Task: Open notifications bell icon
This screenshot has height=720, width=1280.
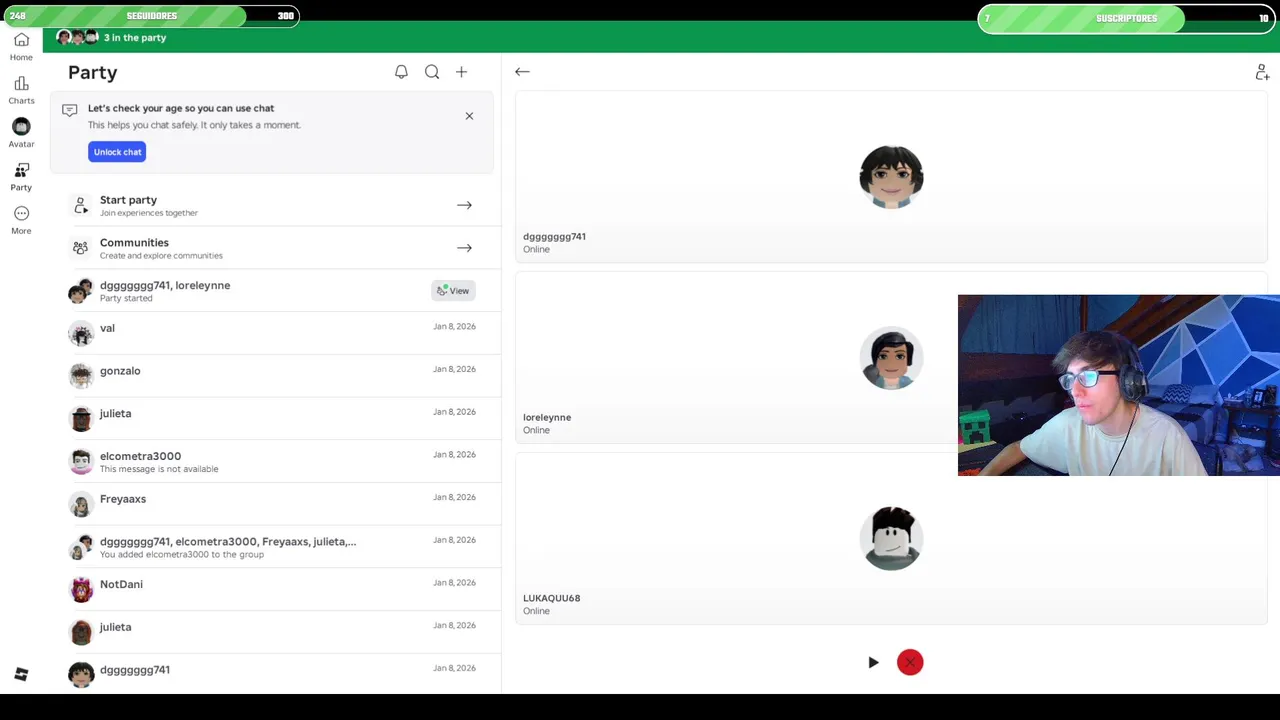Action: click(401, 72)
